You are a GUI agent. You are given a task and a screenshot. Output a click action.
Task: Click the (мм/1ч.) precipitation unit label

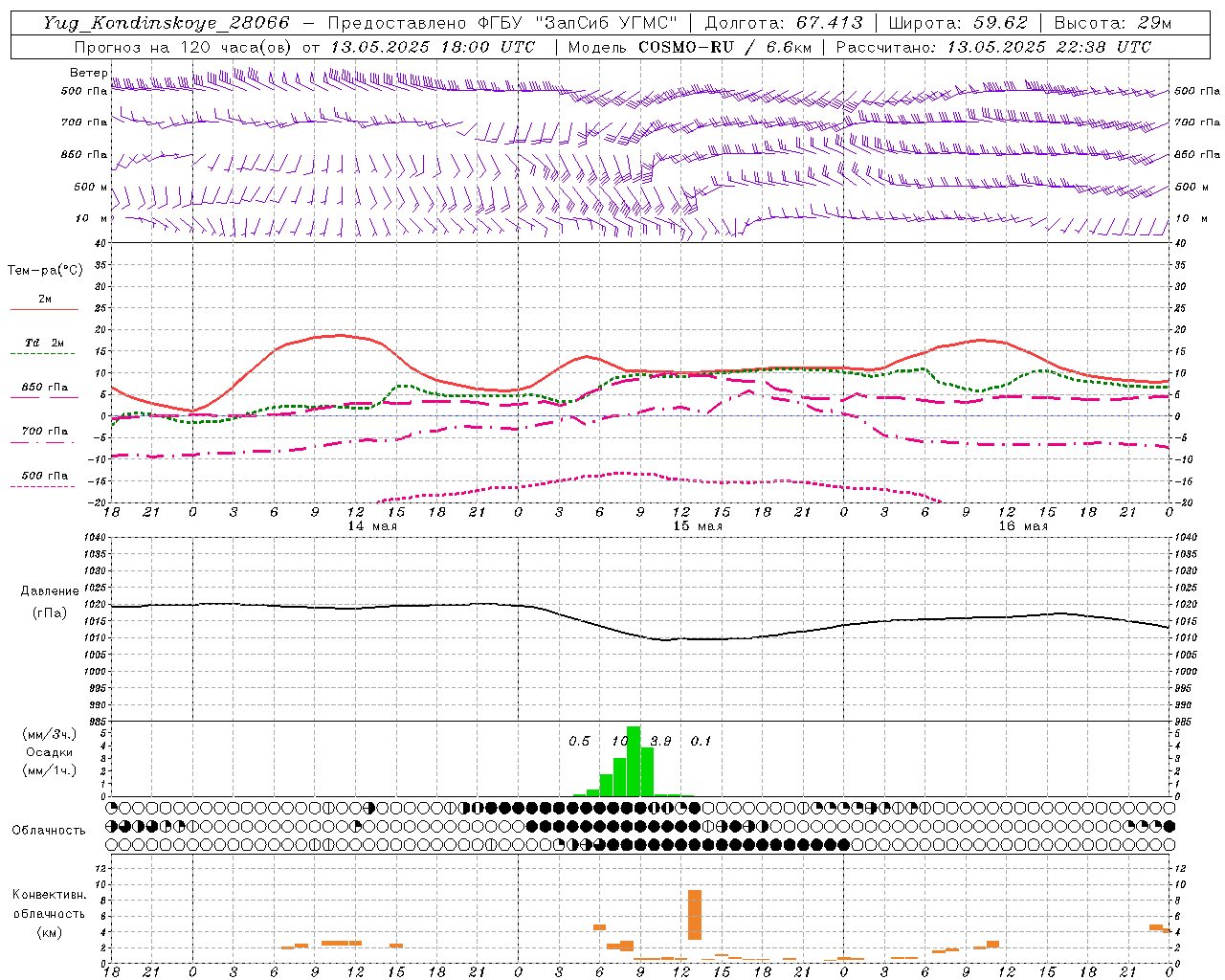50,770
